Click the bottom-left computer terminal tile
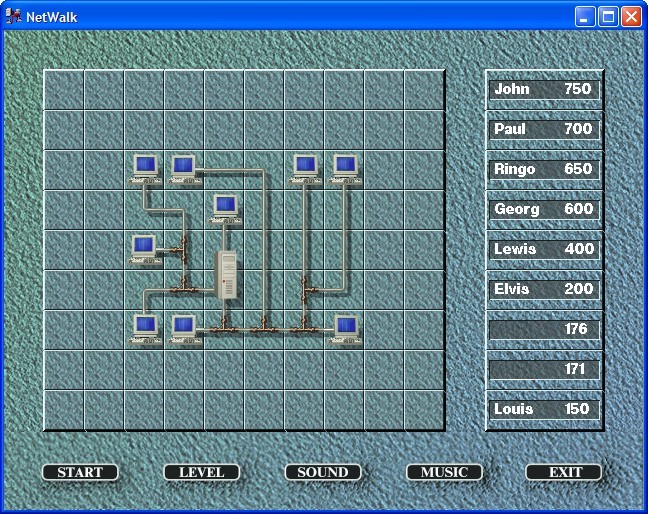This screenshot has height=514, width=648. 145,330
